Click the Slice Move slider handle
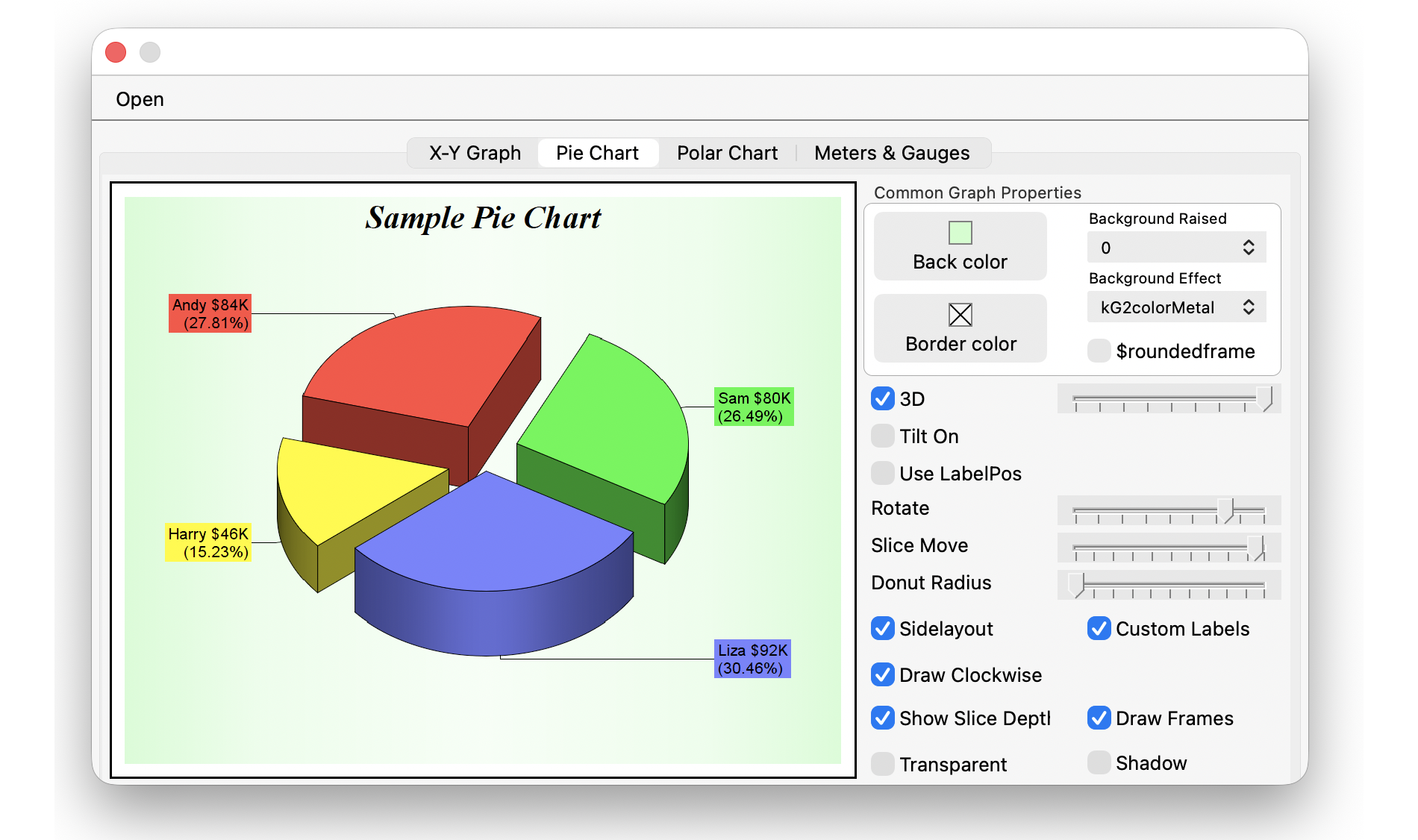 pyautogui.click(x=1255, y=548)
